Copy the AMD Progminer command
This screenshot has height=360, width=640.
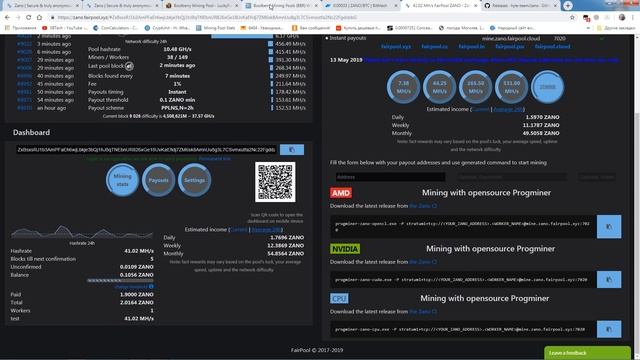pyautogui.click(x=609, y=227)
